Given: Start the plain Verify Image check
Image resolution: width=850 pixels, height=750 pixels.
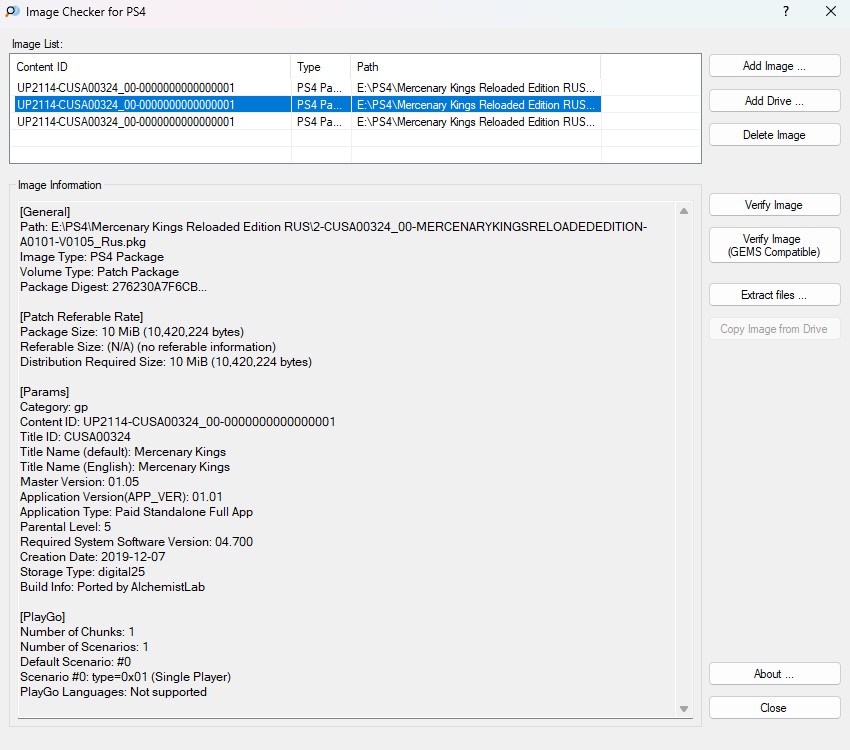Looking at the screenshot, I should [x=774, y=205].
